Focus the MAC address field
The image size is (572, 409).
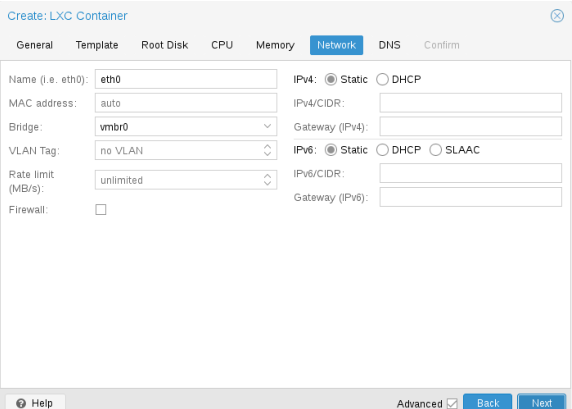(186, 103)
